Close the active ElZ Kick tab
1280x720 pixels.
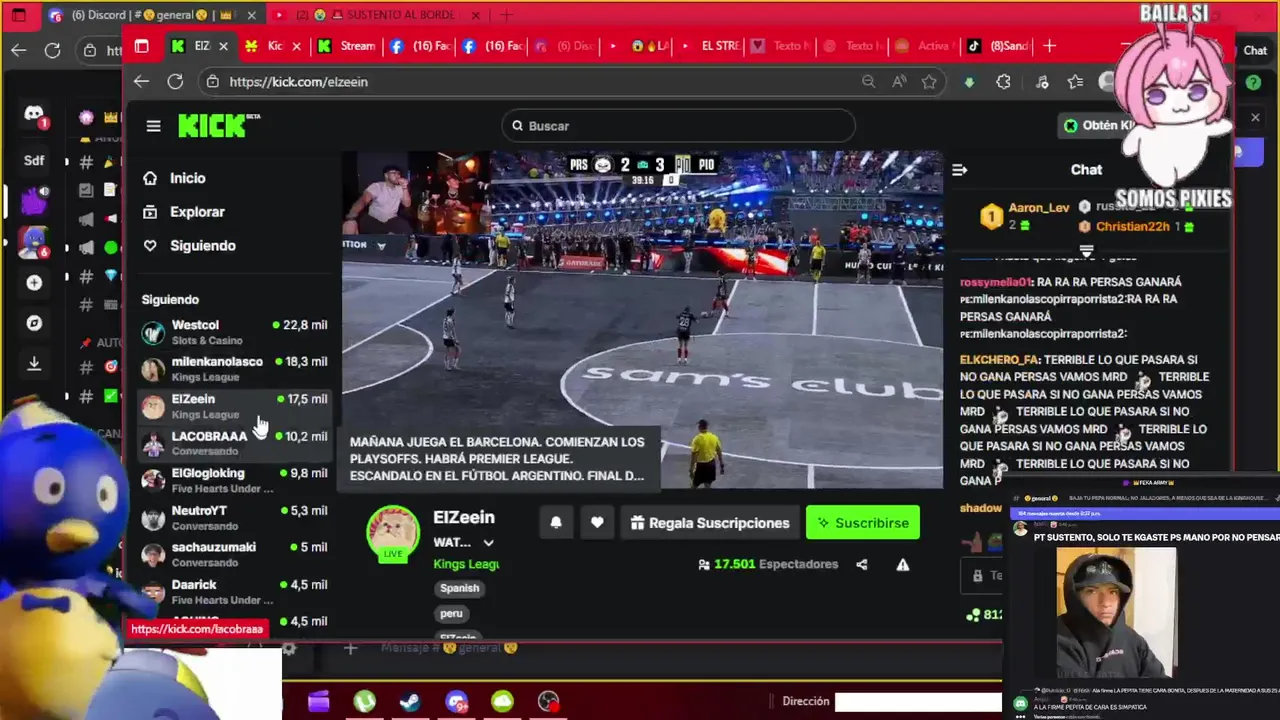click(x=224, y=46)
